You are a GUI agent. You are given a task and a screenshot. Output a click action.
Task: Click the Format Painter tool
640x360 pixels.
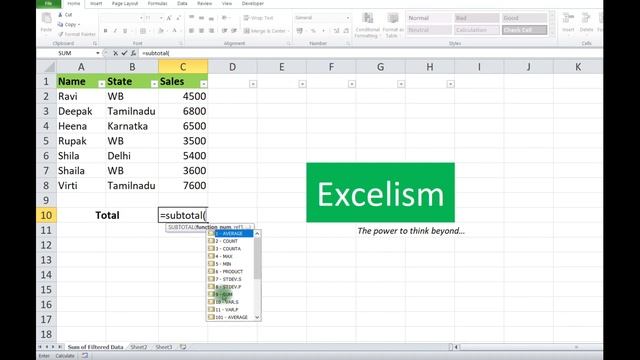(77, 34)
